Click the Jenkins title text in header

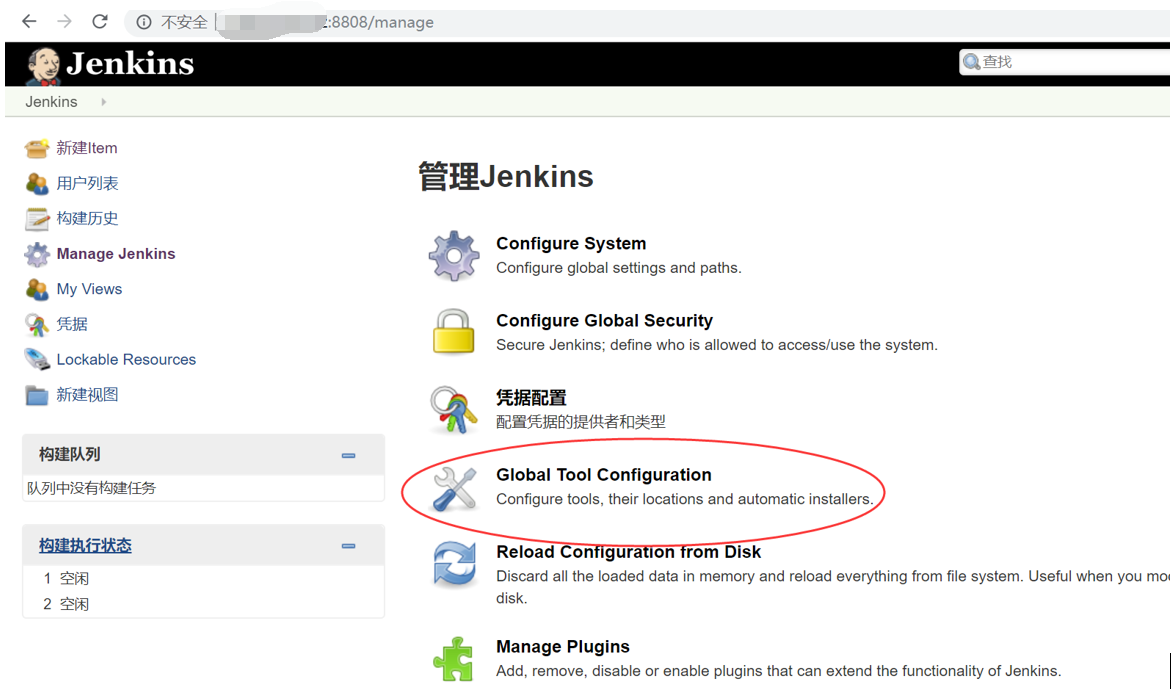(x=130, y=64)
